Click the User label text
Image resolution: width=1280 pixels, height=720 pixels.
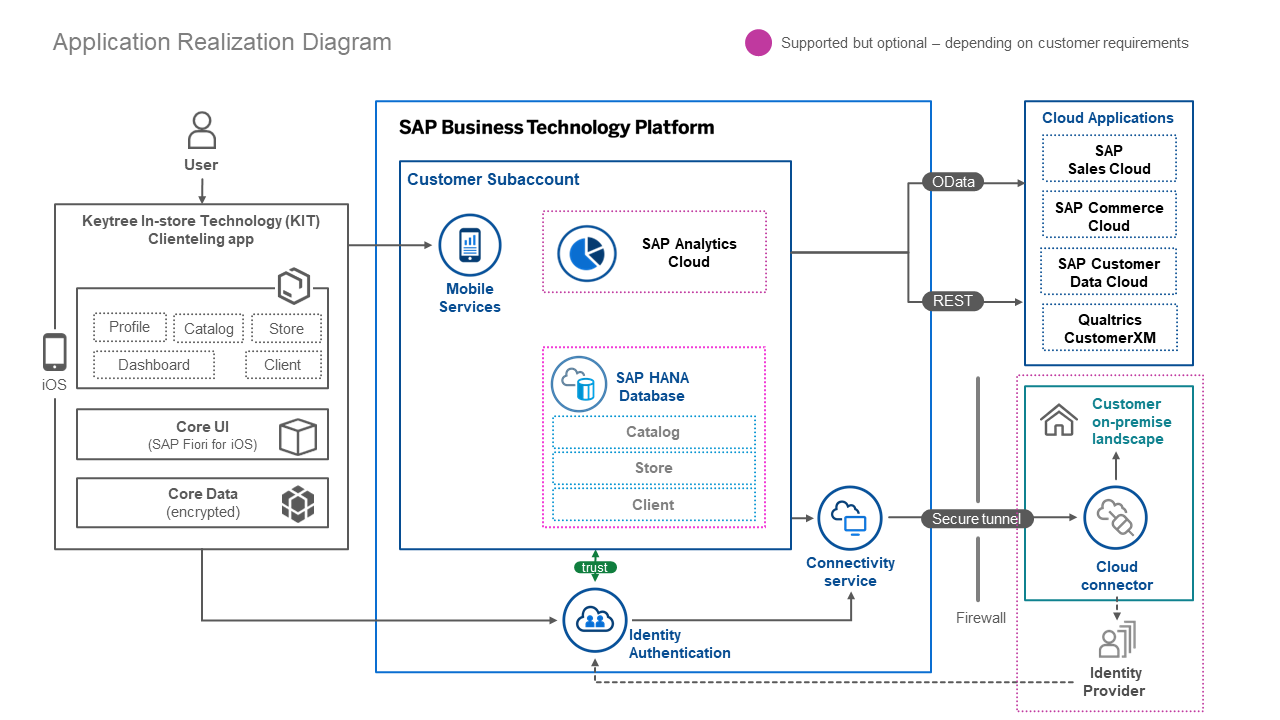(x=201, y=165)
